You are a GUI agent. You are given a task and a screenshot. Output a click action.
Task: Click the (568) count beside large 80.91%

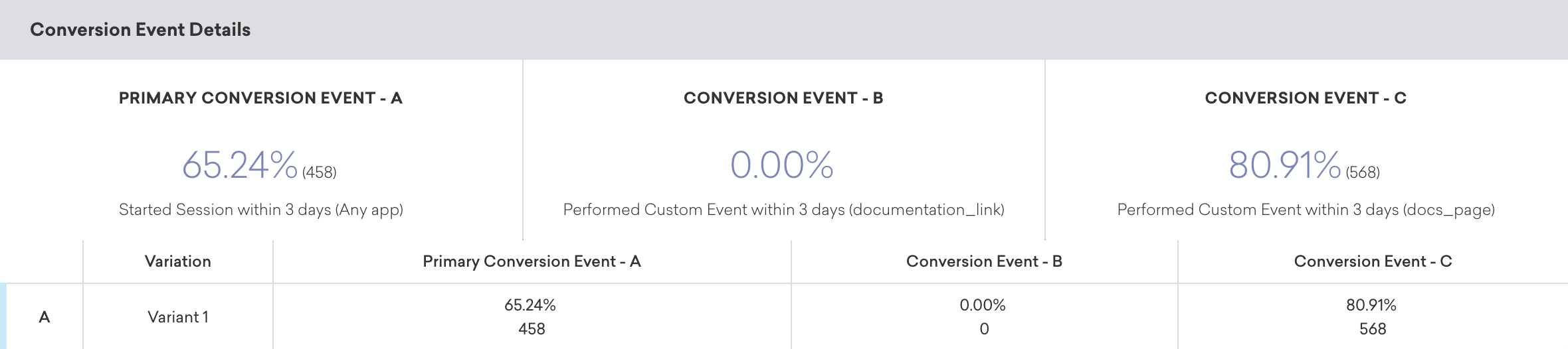[x=1363, y=173]
